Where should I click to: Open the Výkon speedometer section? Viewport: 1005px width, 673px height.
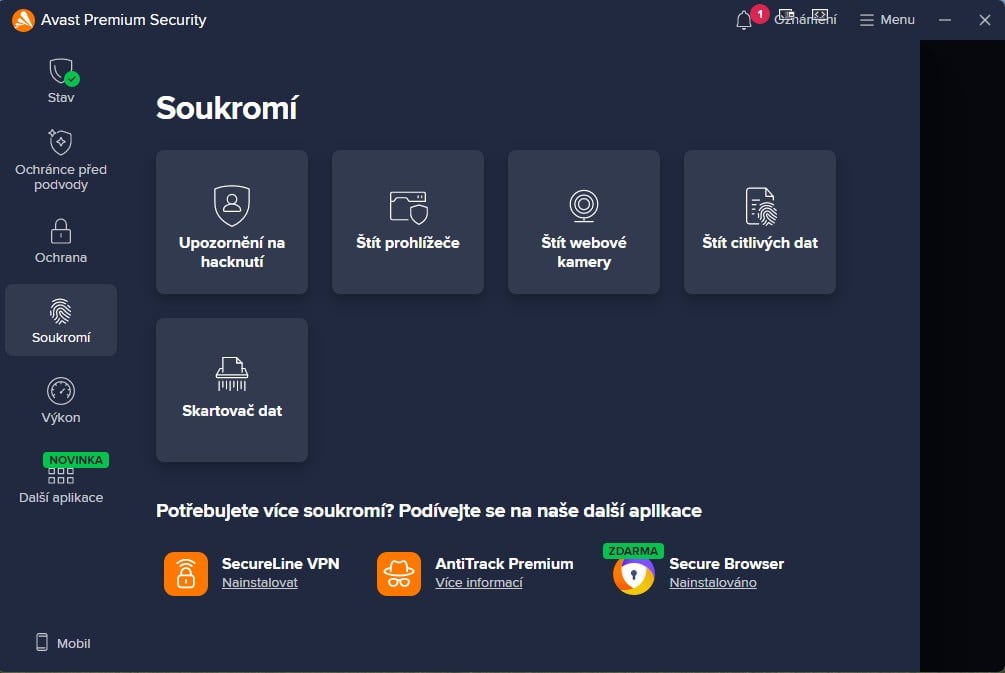60,390
